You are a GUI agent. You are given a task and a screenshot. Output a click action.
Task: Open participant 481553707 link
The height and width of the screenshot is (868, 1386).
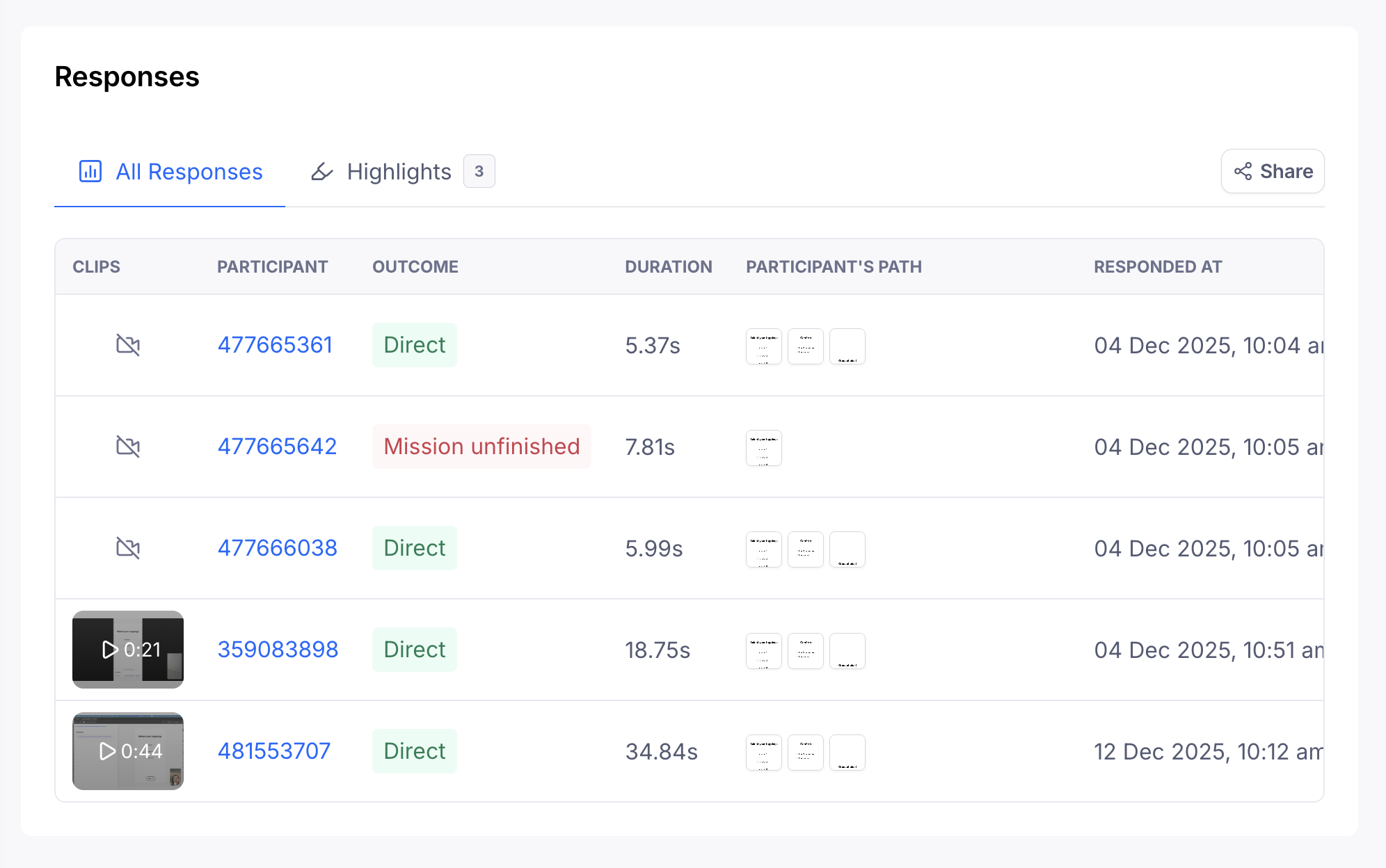point(274,751)
